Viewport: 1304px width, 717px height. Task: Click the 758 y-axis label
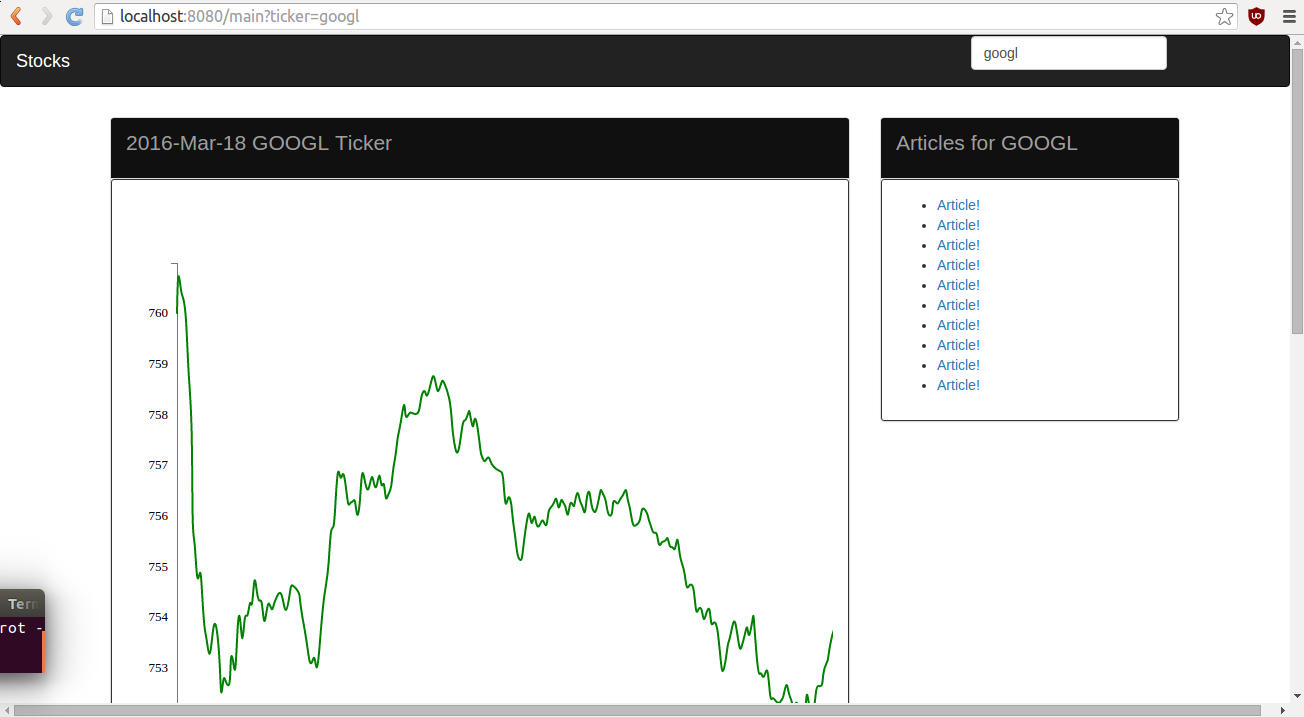(x=158, y=415)
